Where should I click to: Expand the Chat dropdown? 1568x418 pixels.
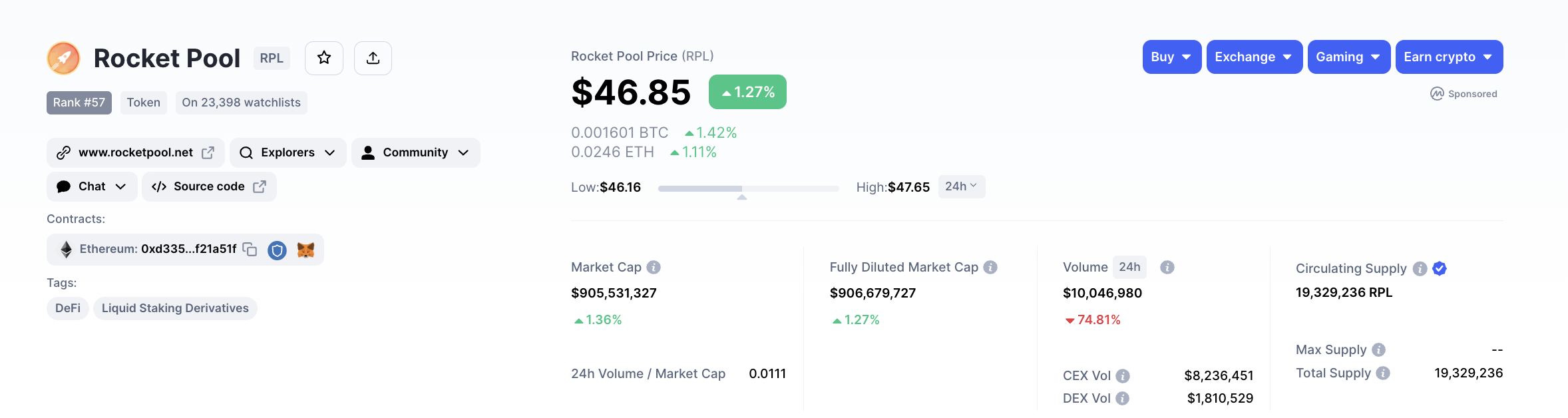(92, 186)
